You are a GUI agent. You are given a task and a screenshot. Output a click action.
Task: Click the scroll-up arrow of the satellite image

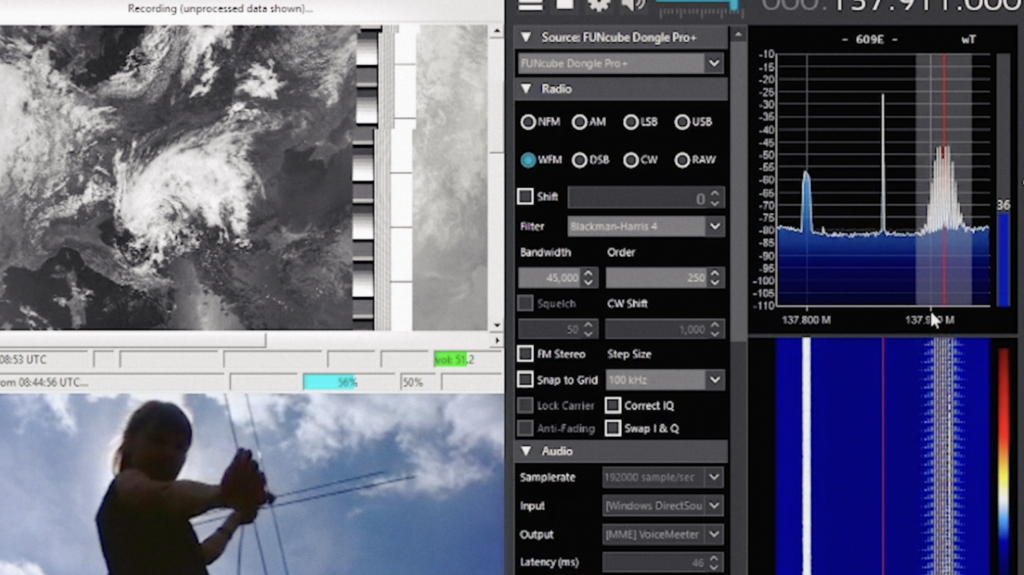(497, 31)
